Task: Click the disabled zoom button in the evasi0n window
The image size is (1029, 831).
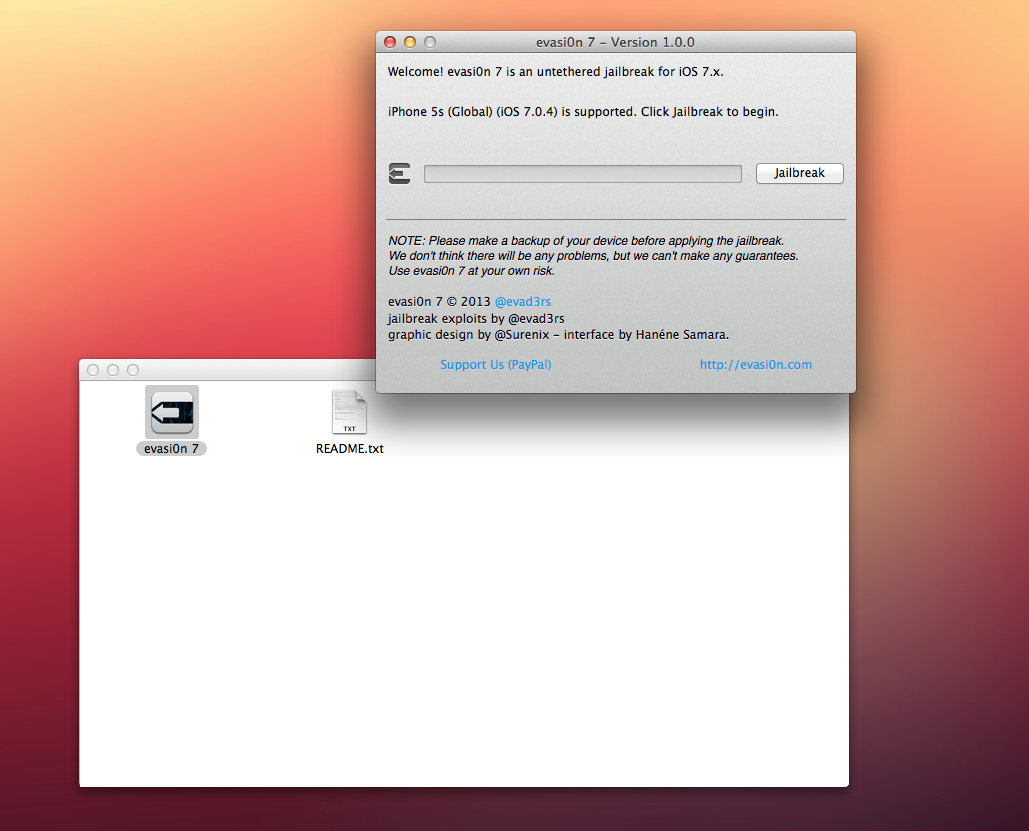Action: [430, 42]
